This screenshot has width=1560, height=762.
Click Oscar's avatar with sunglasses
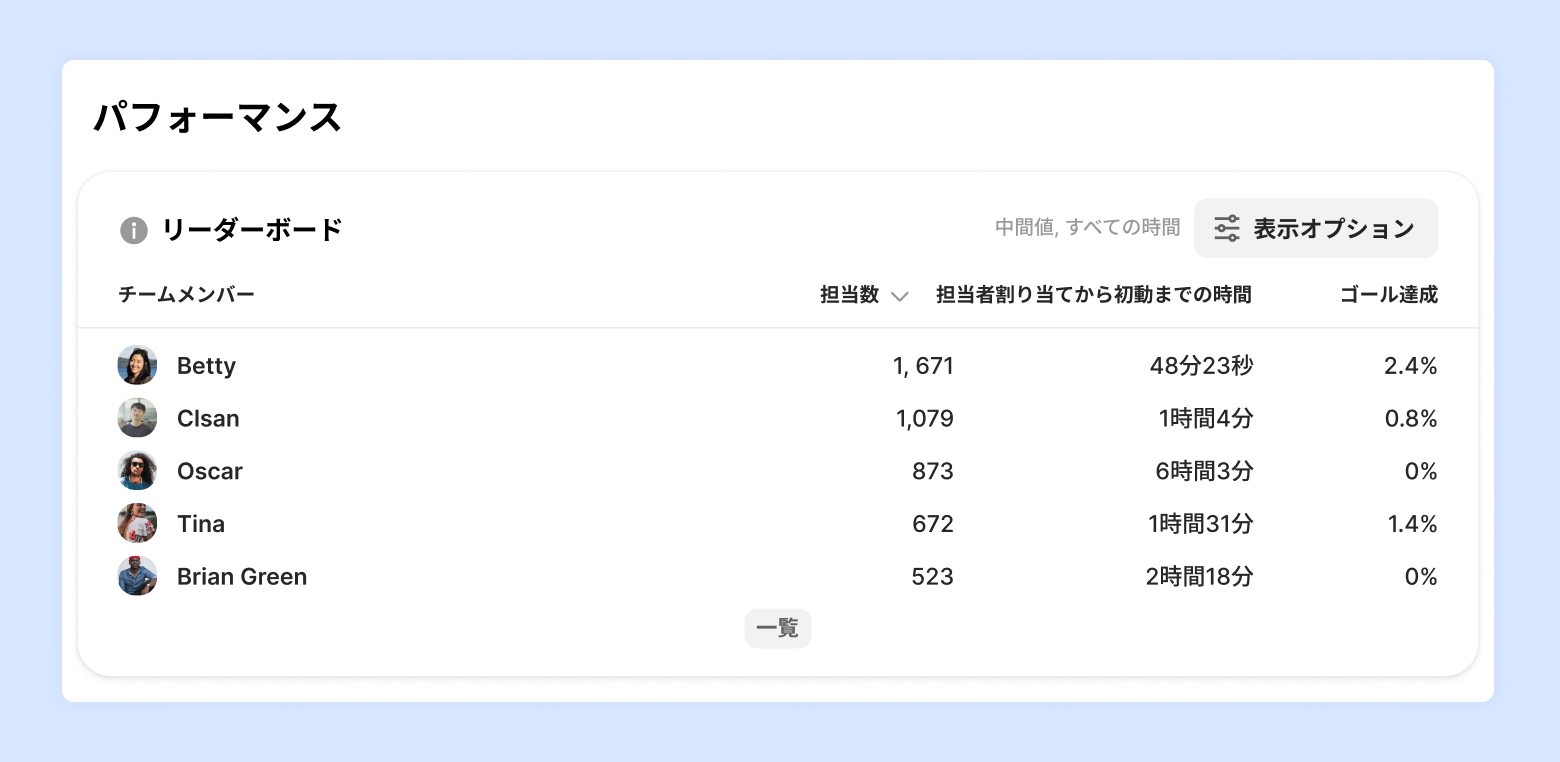pyautogui.click(x=137, y=471)
